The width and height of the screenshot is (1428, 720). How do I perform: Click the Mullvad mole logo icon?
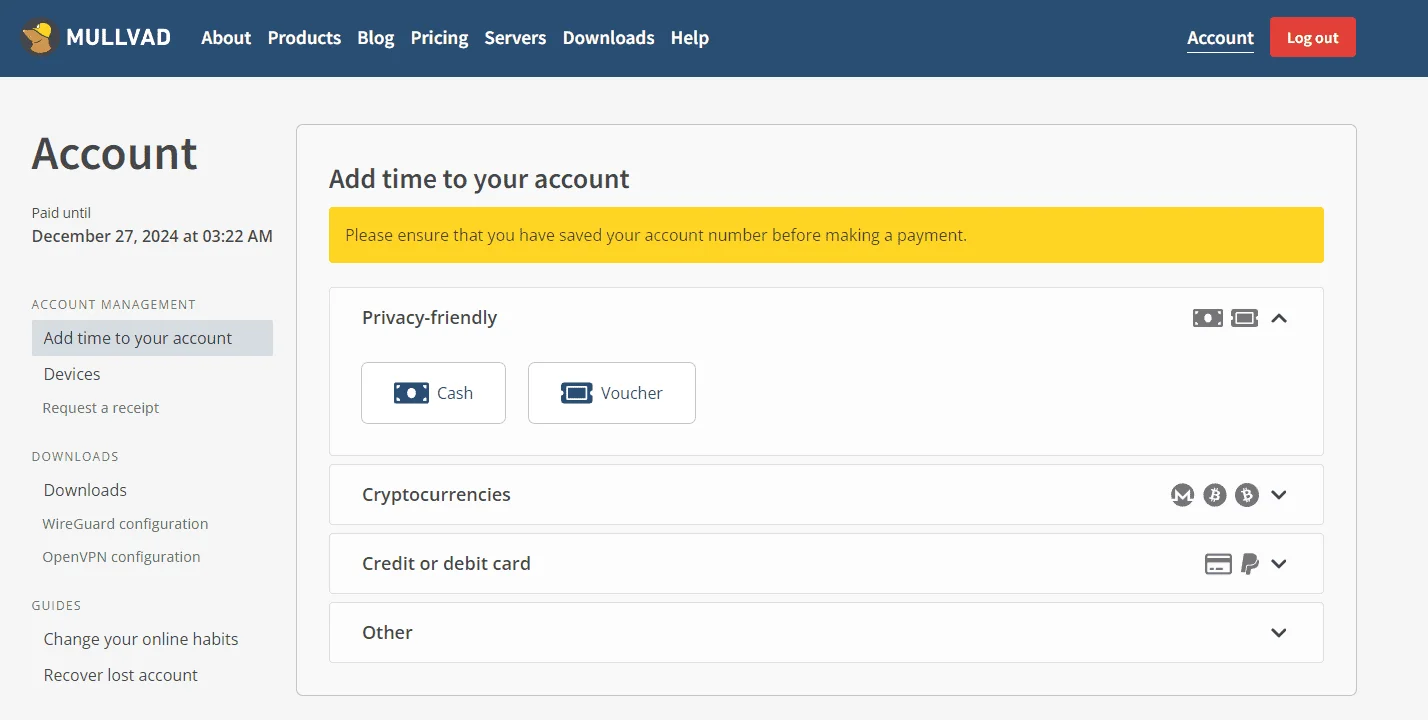pos(40,38)
